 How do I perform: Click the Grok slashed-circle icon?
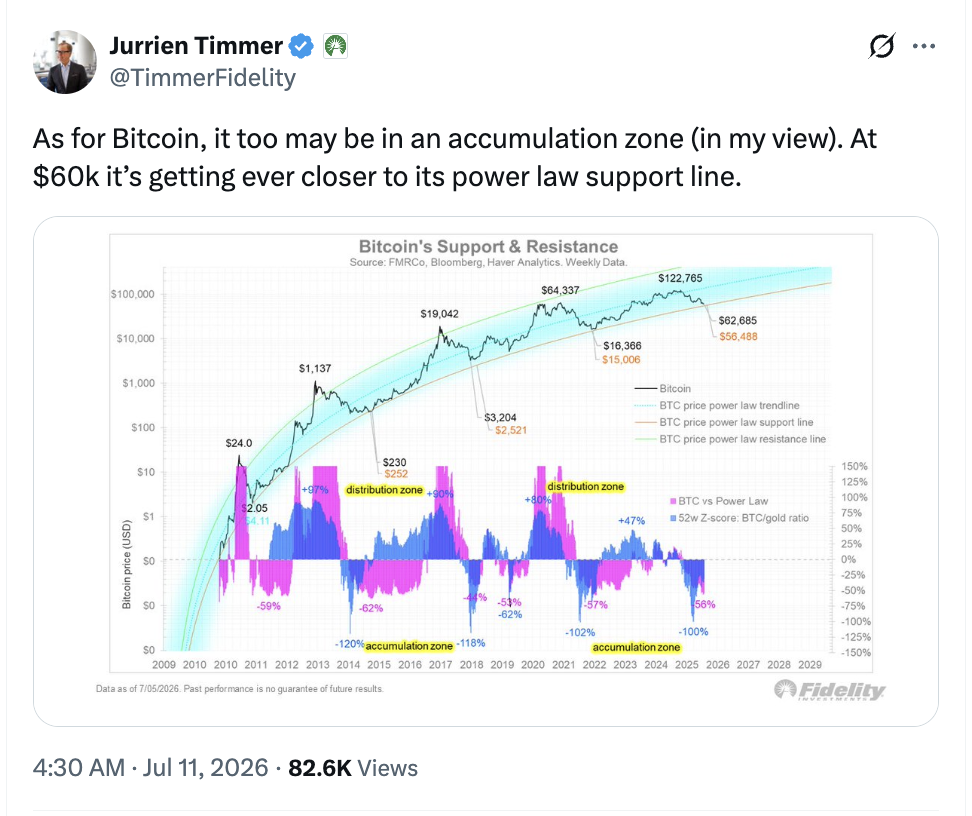(x=881, y=46)
